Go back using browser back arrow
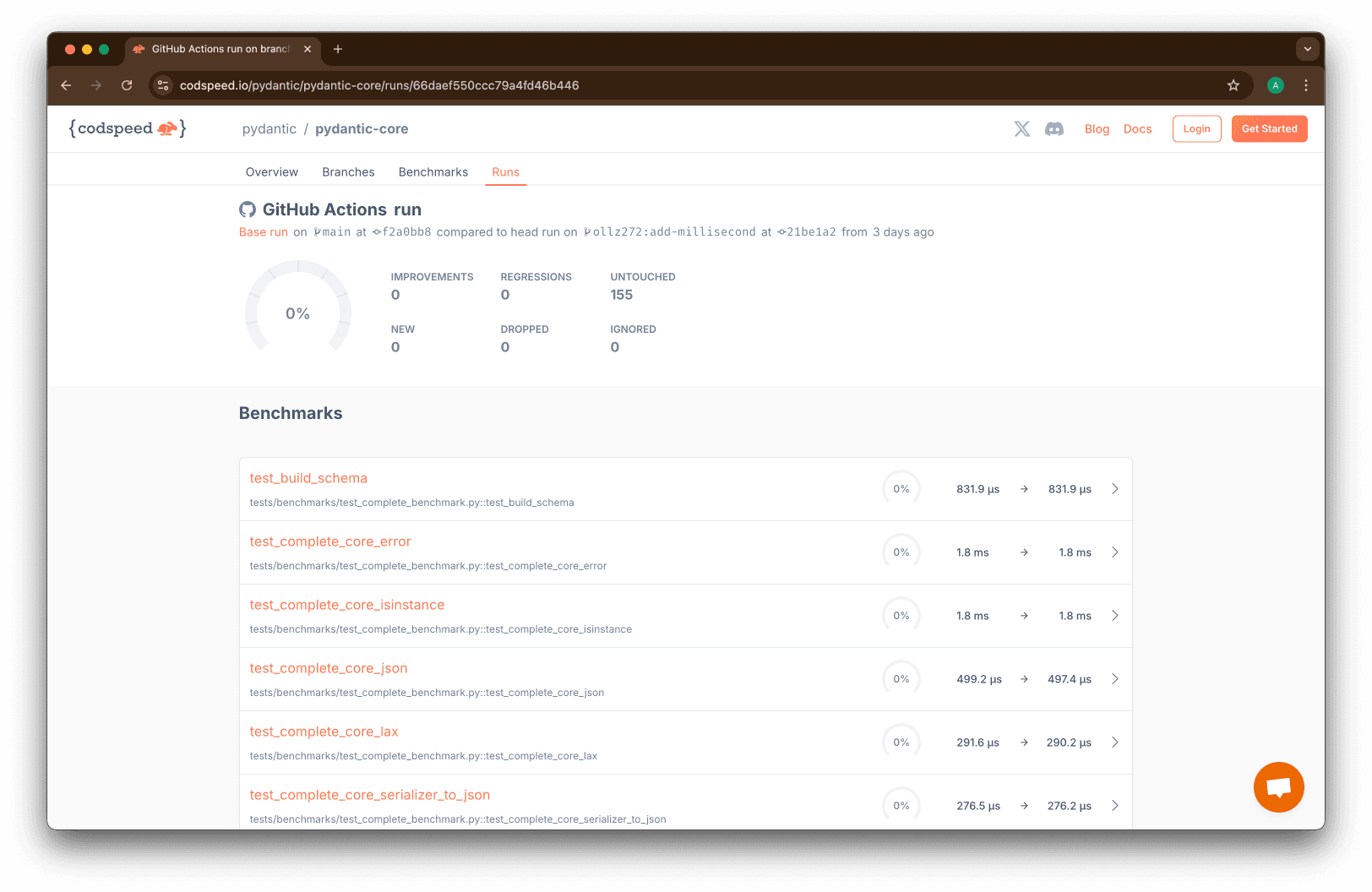The width and height of the screenshot is (1372, 892). click(x=66, y=85)
